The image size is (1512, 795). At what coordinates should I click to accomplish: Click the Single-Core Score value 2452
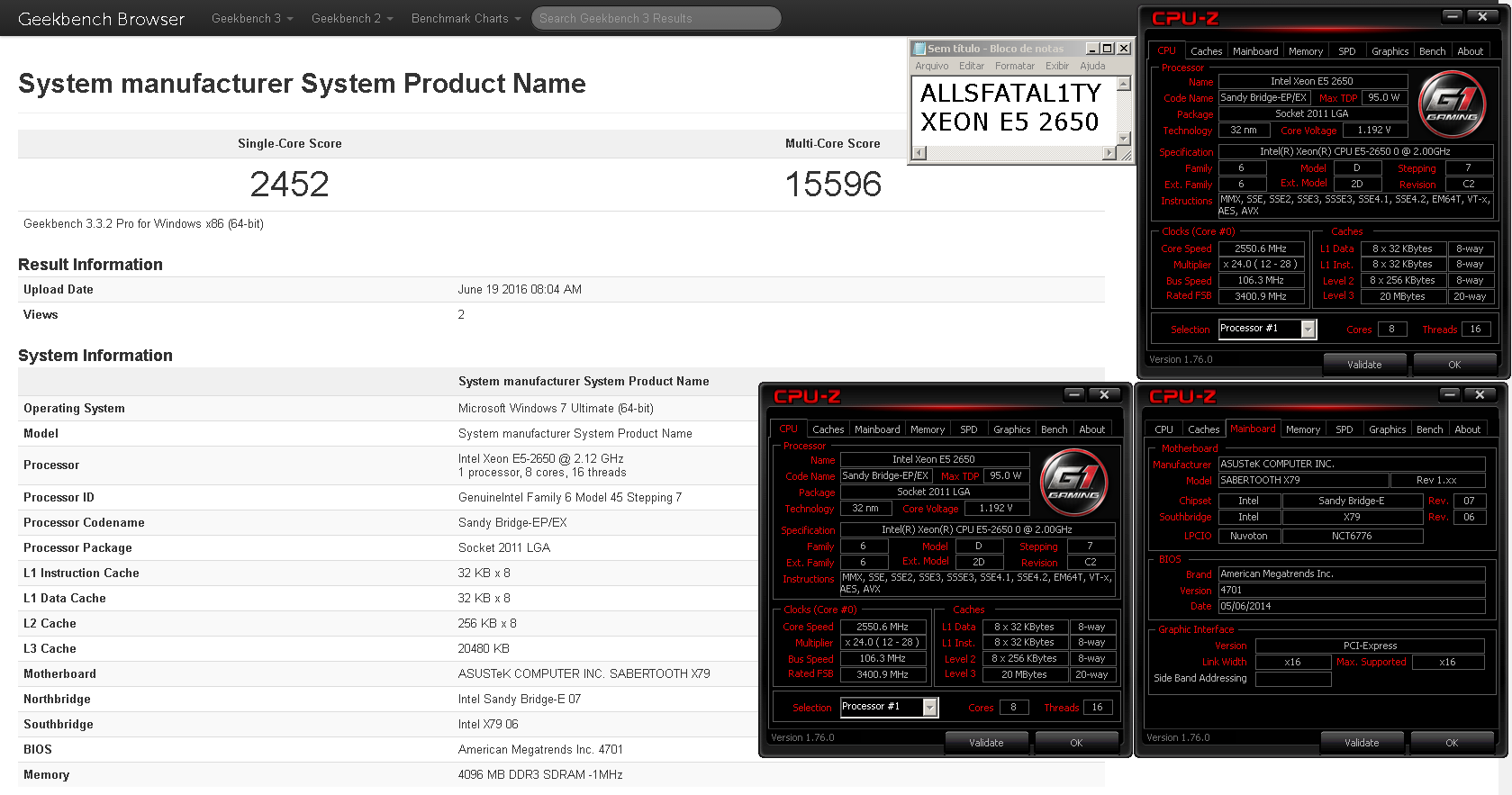289,185
